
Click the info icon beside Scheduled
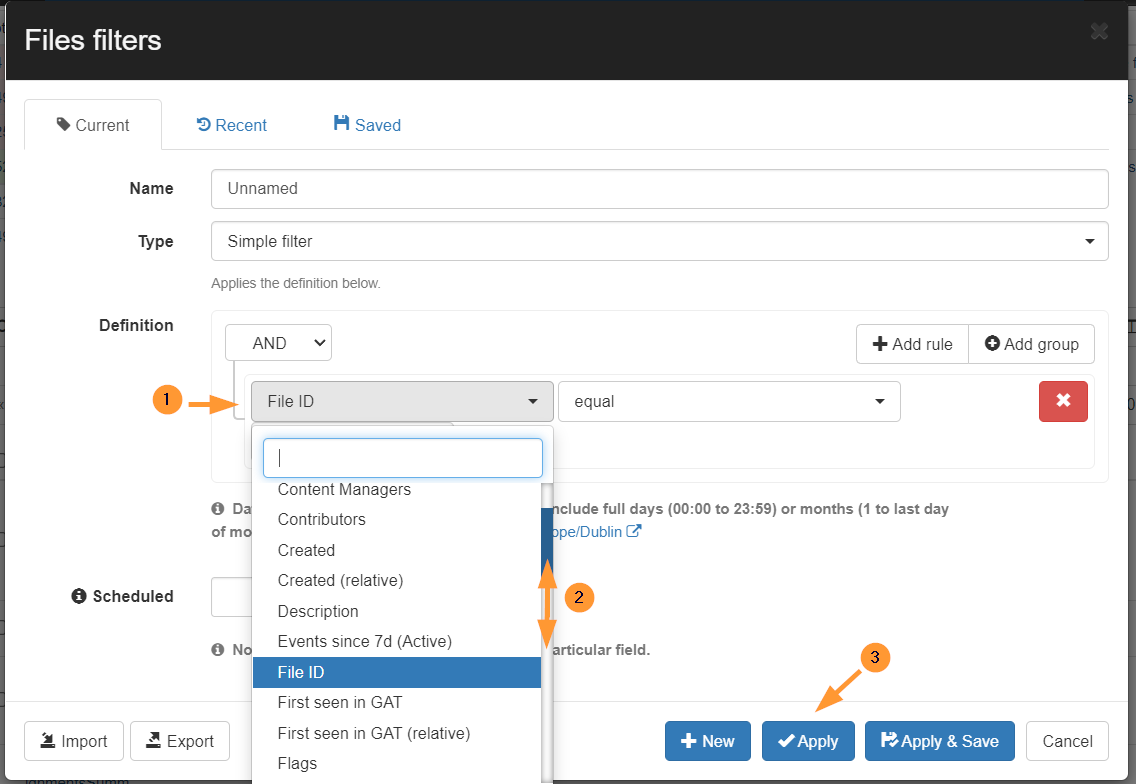77,596
